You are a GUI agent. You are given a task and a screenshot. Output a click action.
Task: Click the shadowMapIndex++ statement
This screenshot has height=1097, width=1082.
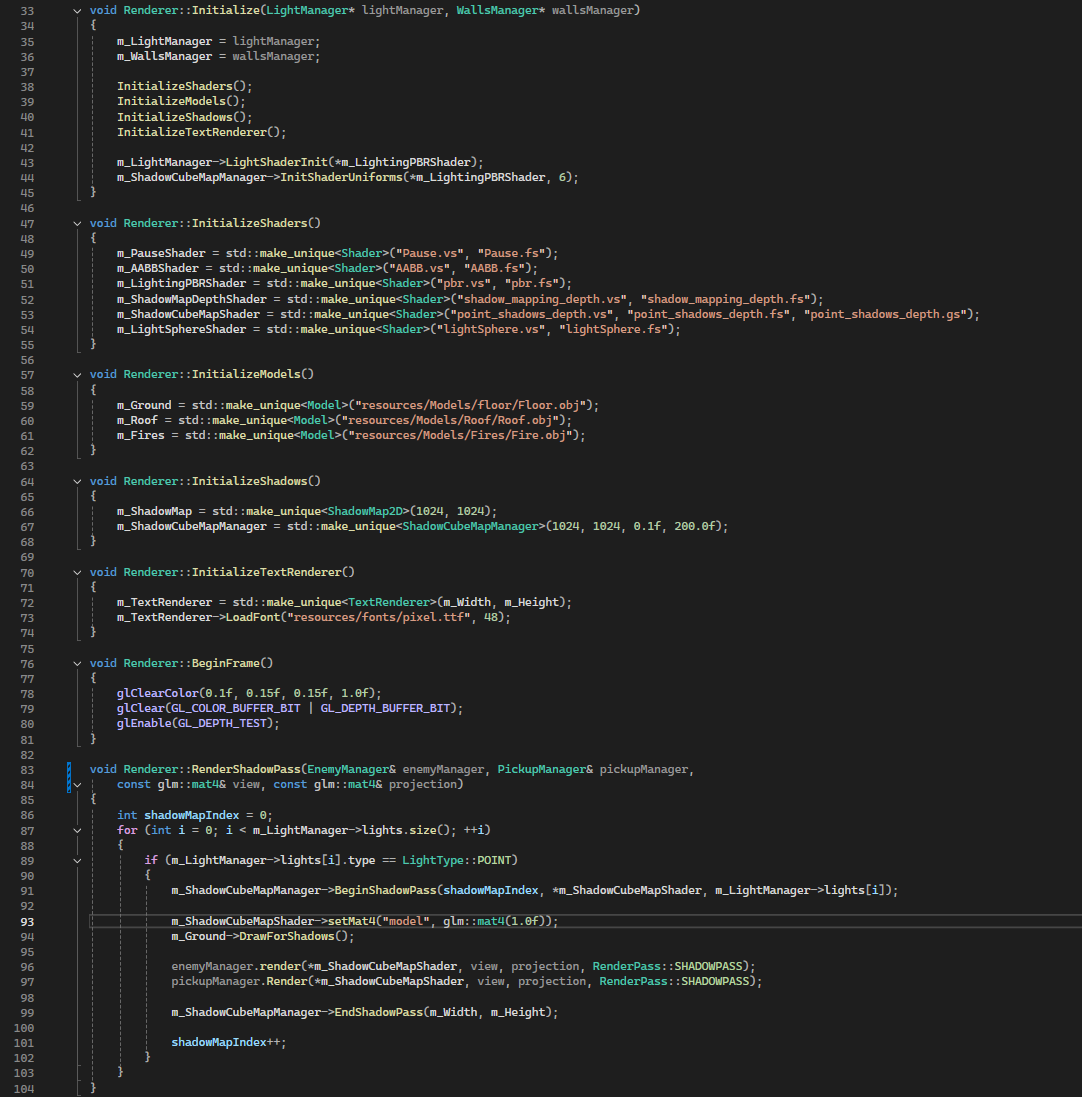[226, 1042]
